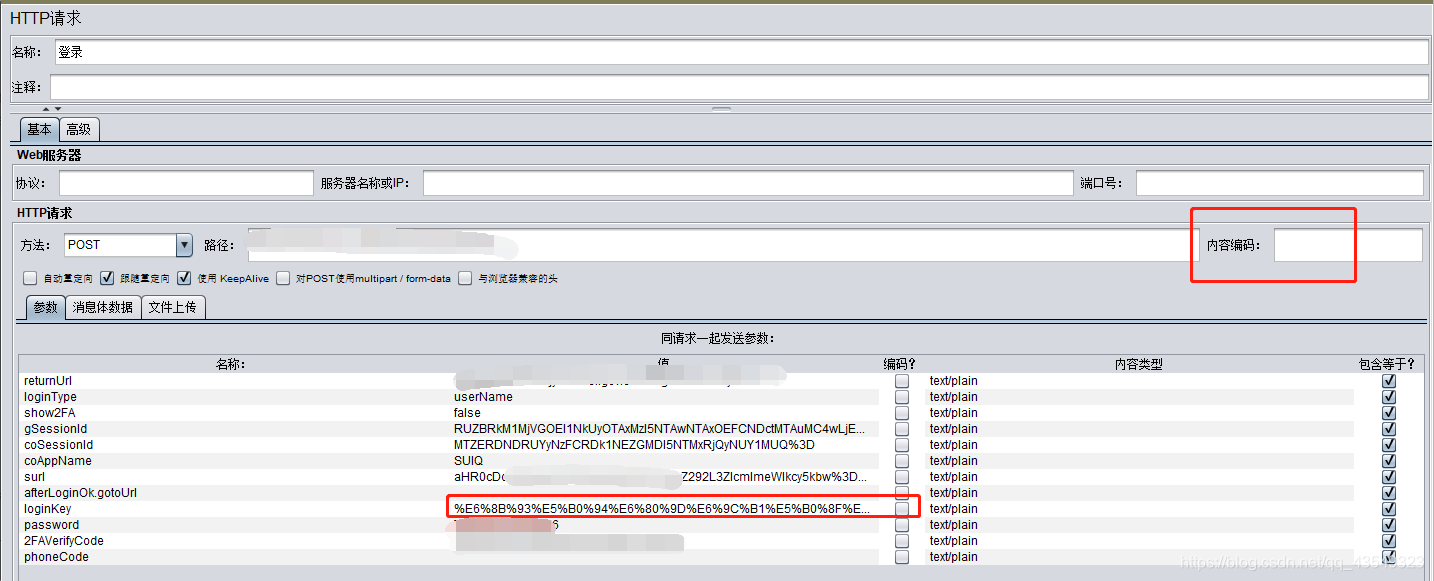Switch to the 消息体数据 tab
This screenshot has width=1434, height=581.
pos(103,307)
